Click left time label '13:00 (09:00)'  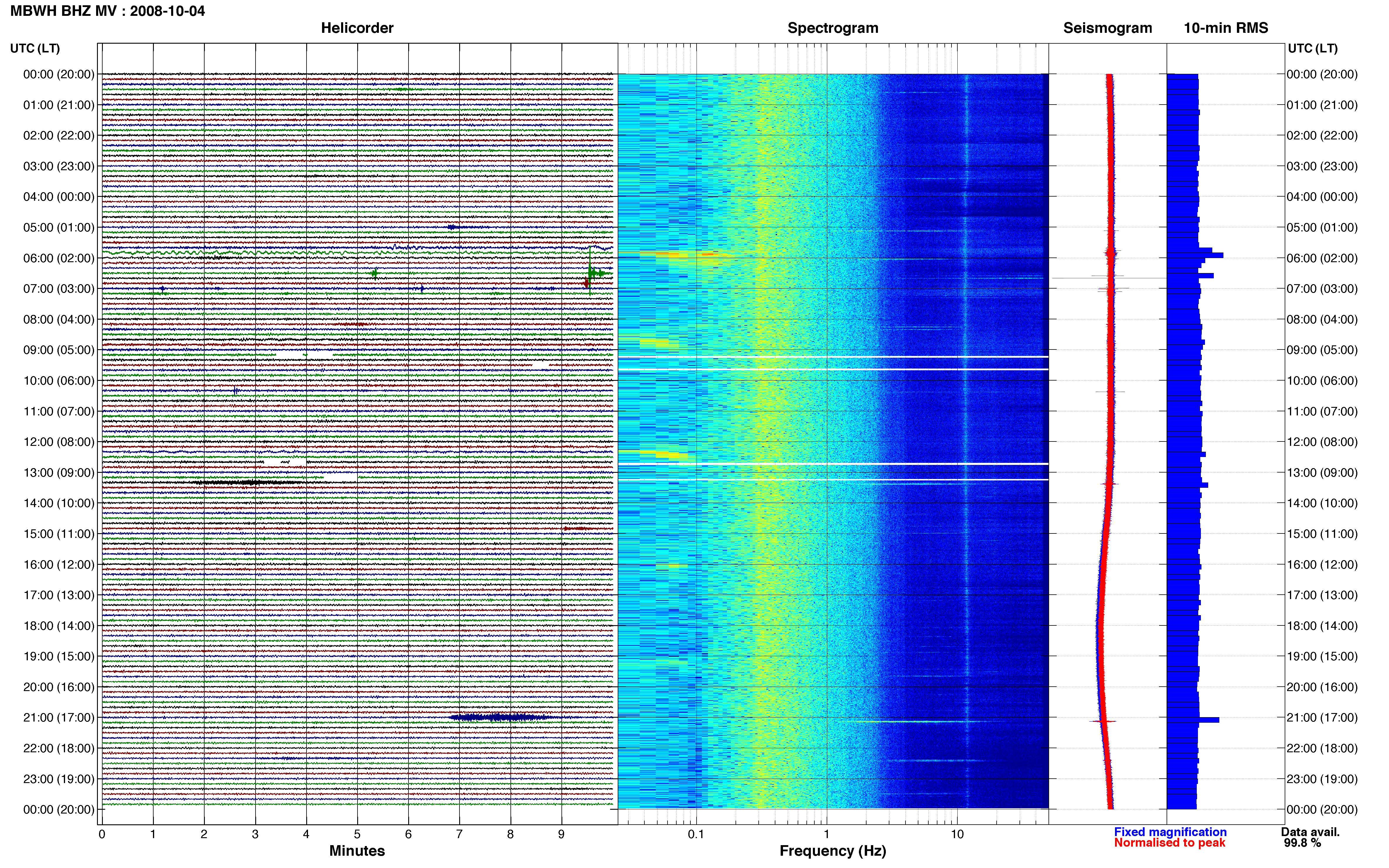59,473
